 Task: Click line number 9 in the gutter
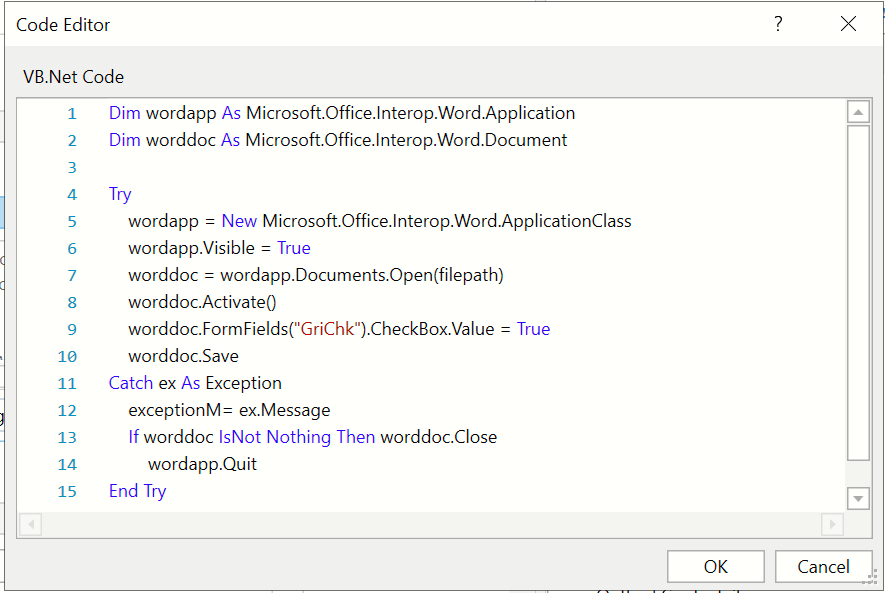click(71, 329)
